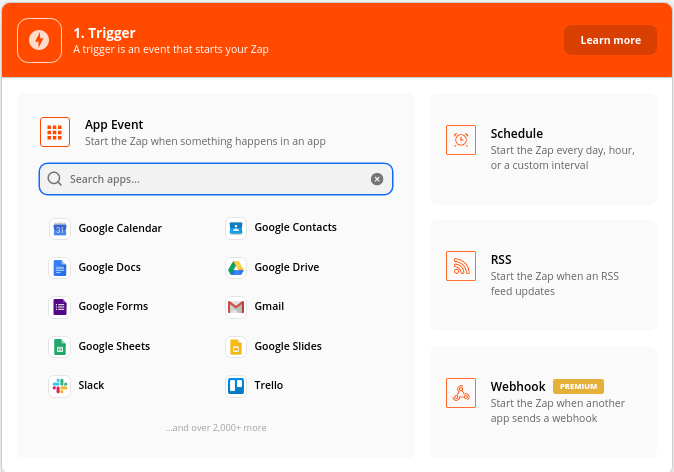Click 'Start the Zap when something happens' text
Viewport: 674px width, 472px height.
(205, 141)
